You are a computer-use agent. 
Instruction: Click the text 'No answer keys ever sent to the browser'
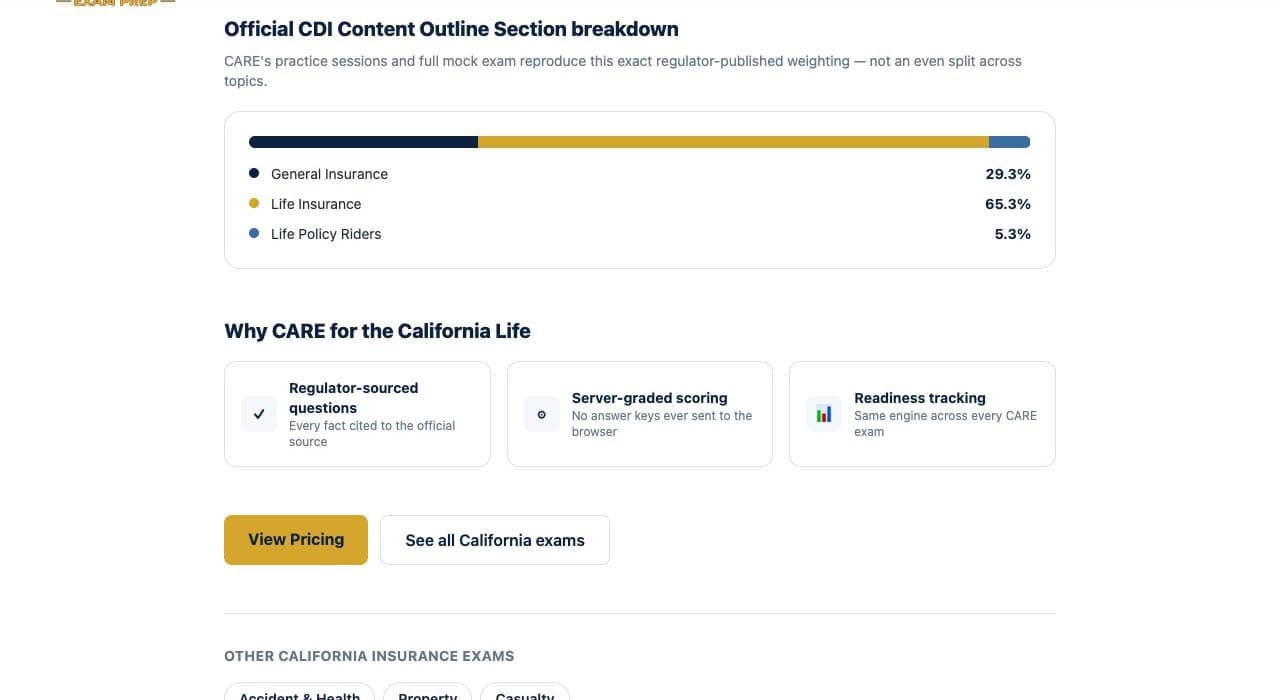(x=662, y=424)
